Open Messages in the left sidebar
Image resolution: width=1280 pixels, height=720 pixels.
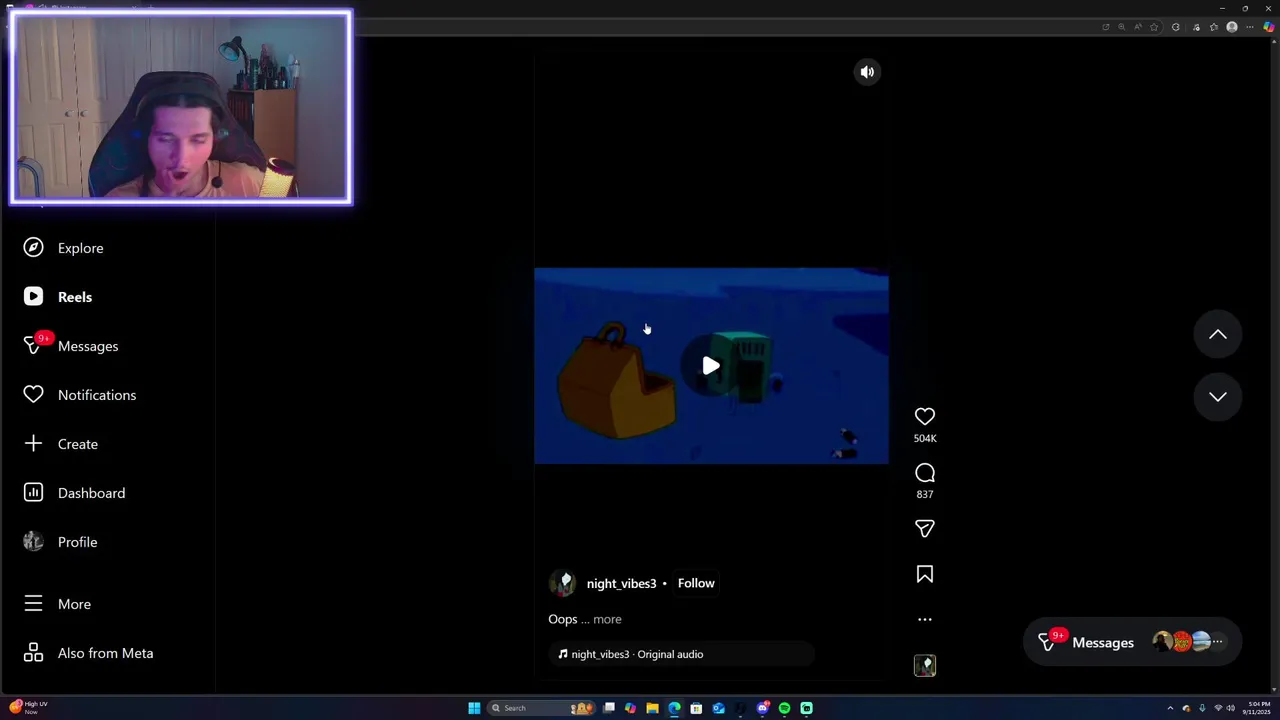[x=72, y=346]
